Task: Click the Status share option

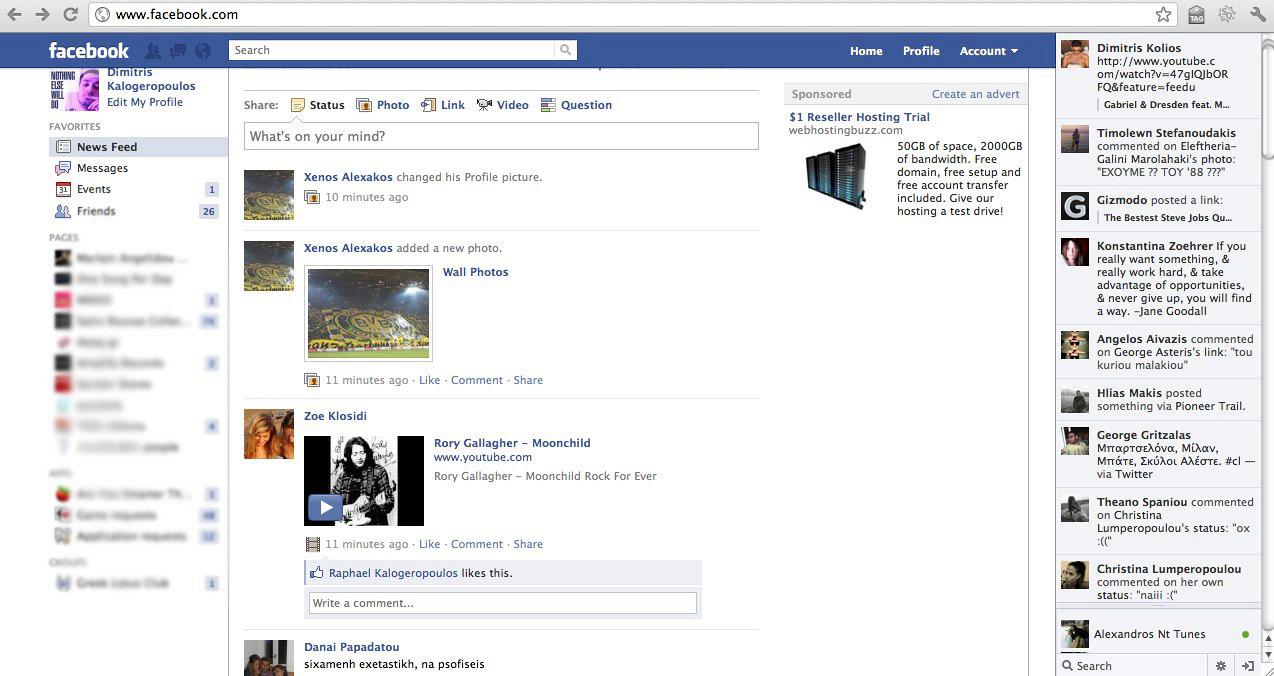Action: pos(317,105)
